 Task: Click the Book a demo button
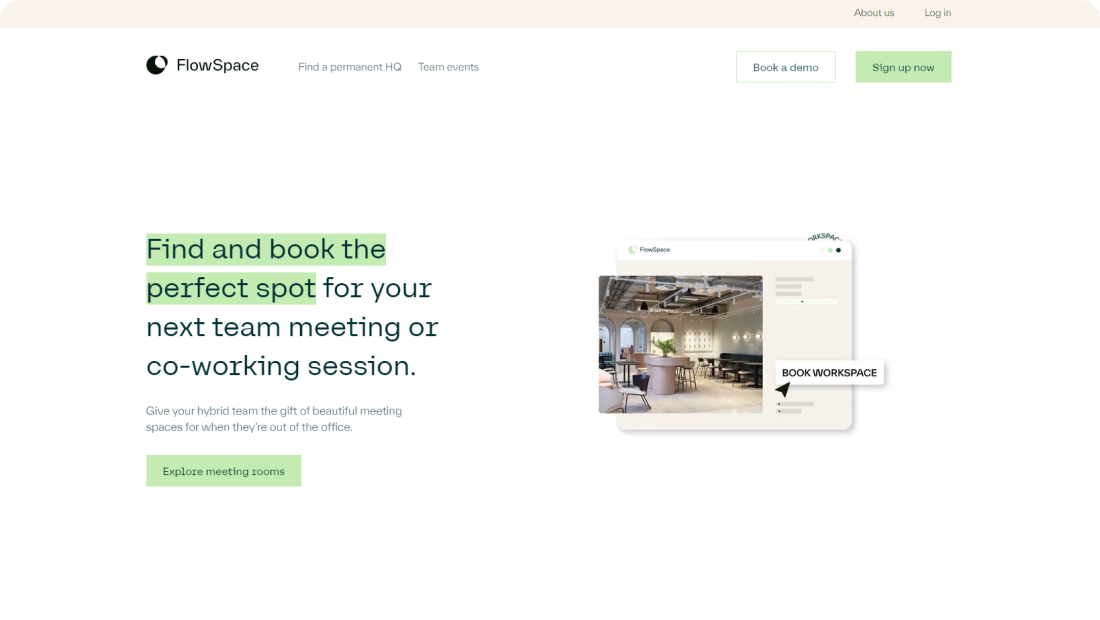click(x=786, y=67)
